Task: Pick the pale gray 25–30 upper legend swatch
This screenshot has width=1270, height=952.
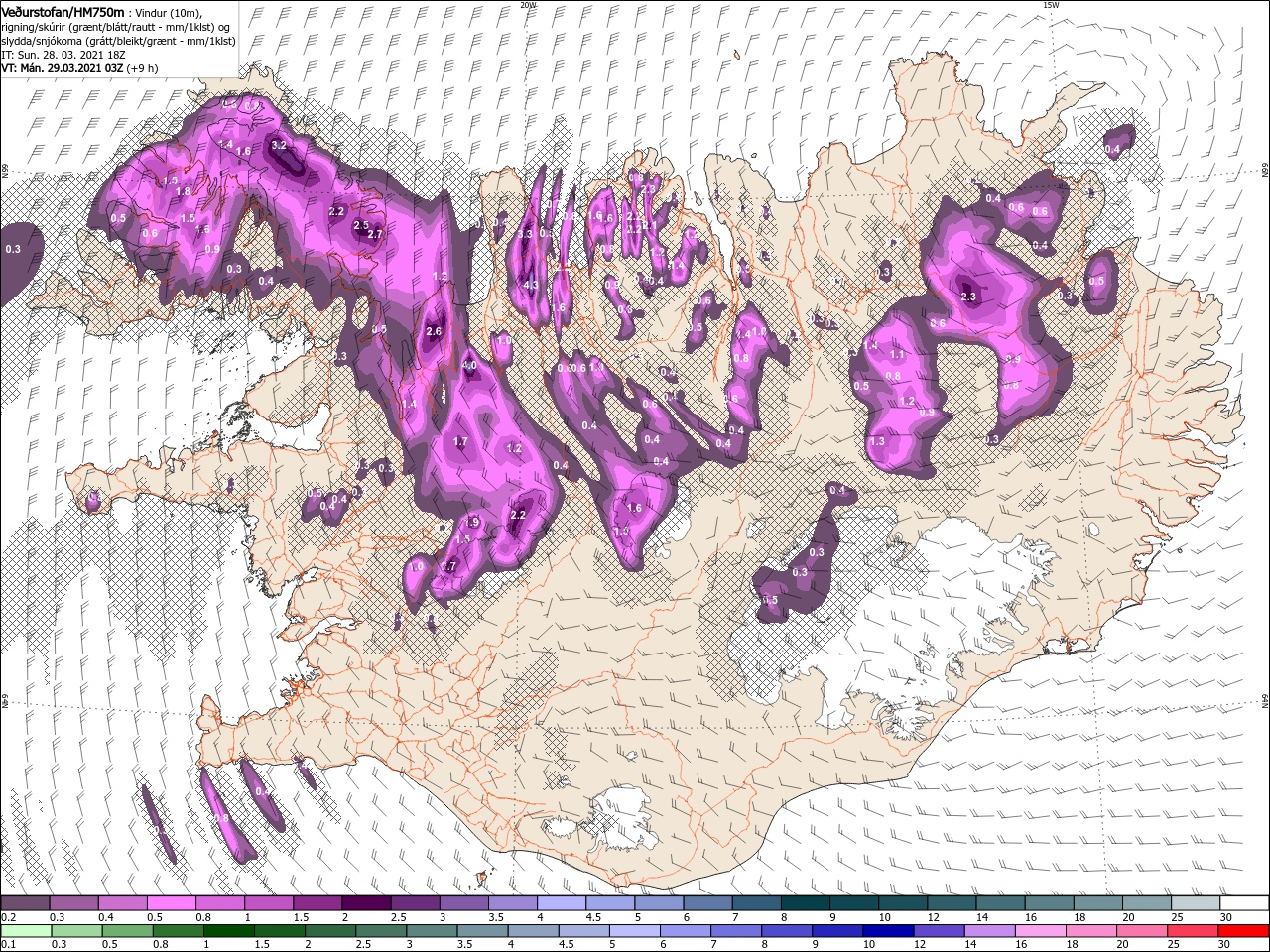Action: coord(1196,903)
